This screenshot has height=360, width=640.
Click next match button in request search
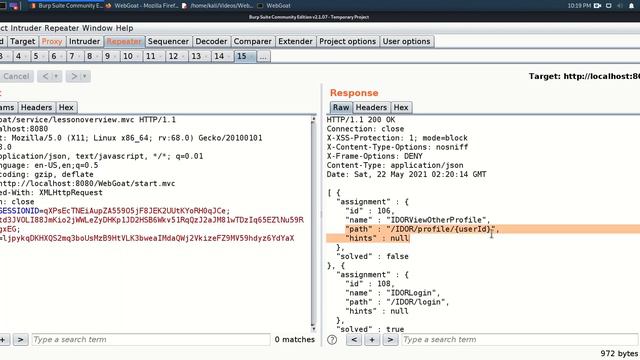coord(20,339)
